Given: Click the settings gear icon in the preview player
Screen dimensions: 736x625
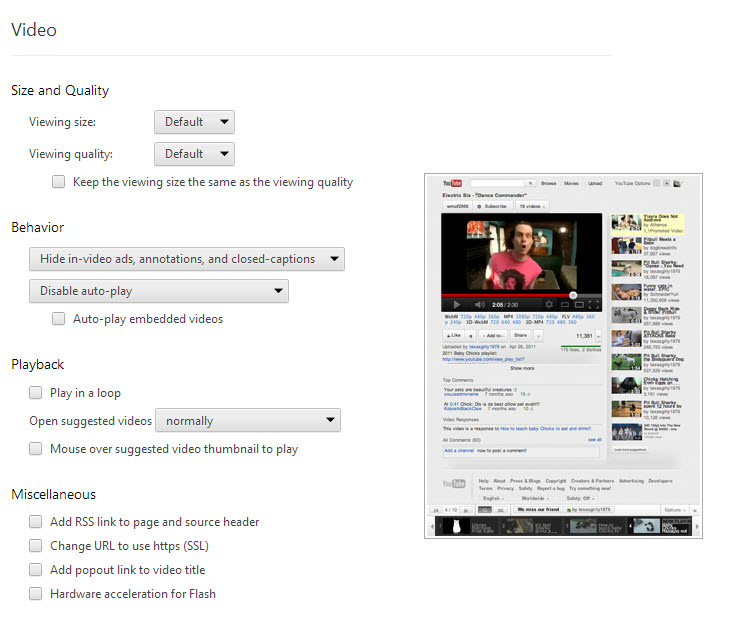Looking at the screenshot, I should [548, 304].
